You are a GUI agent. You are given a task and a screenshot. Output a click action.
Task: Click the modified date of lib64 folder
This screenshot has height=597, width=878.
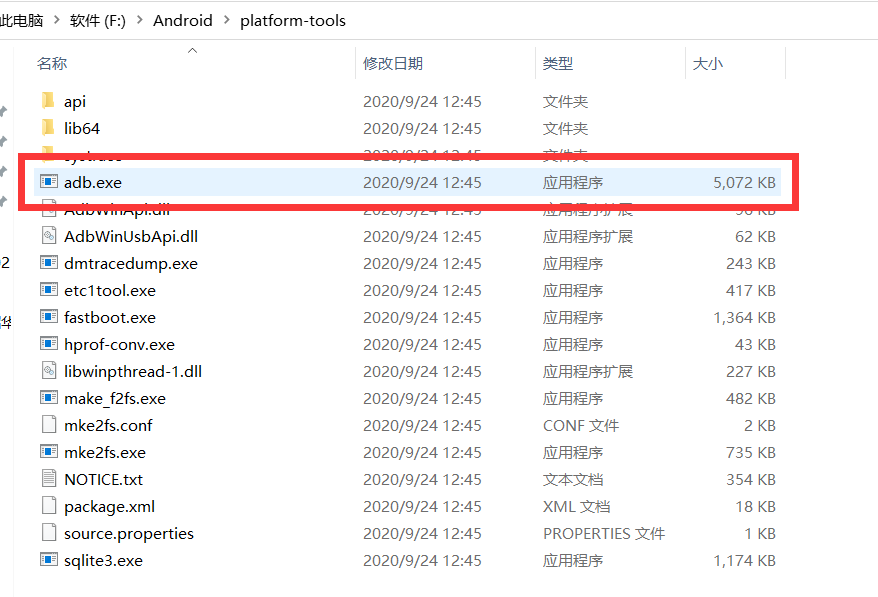pyautogui.click(x=422, y=129)
